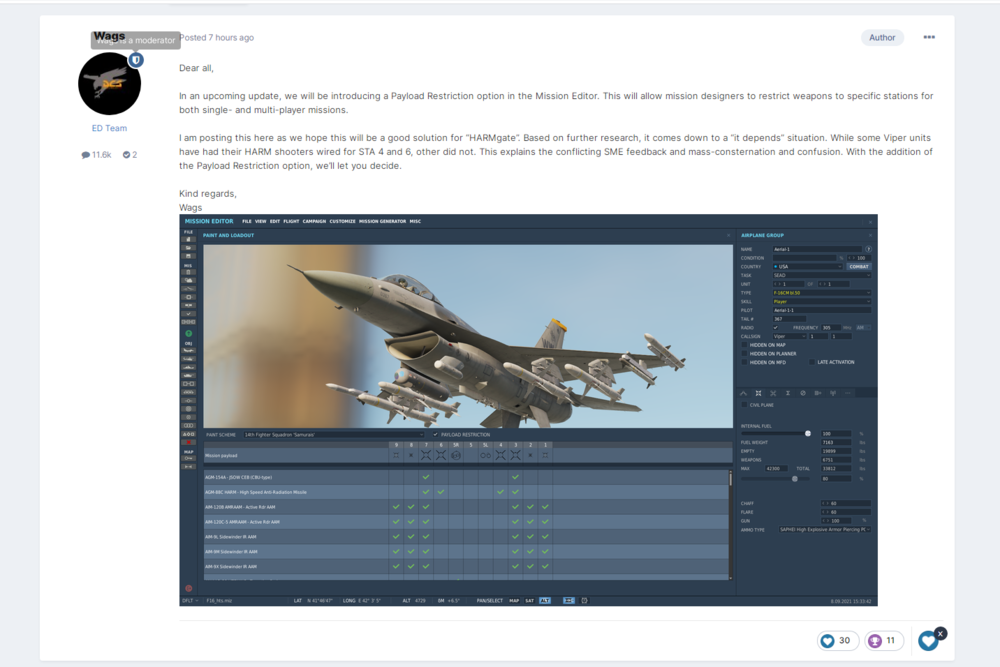The height and width of the screenshot is (667, 1000).
Task: Enable HIDDEN ON PLANNER checkbox
Action: click(x=744, y=354)
